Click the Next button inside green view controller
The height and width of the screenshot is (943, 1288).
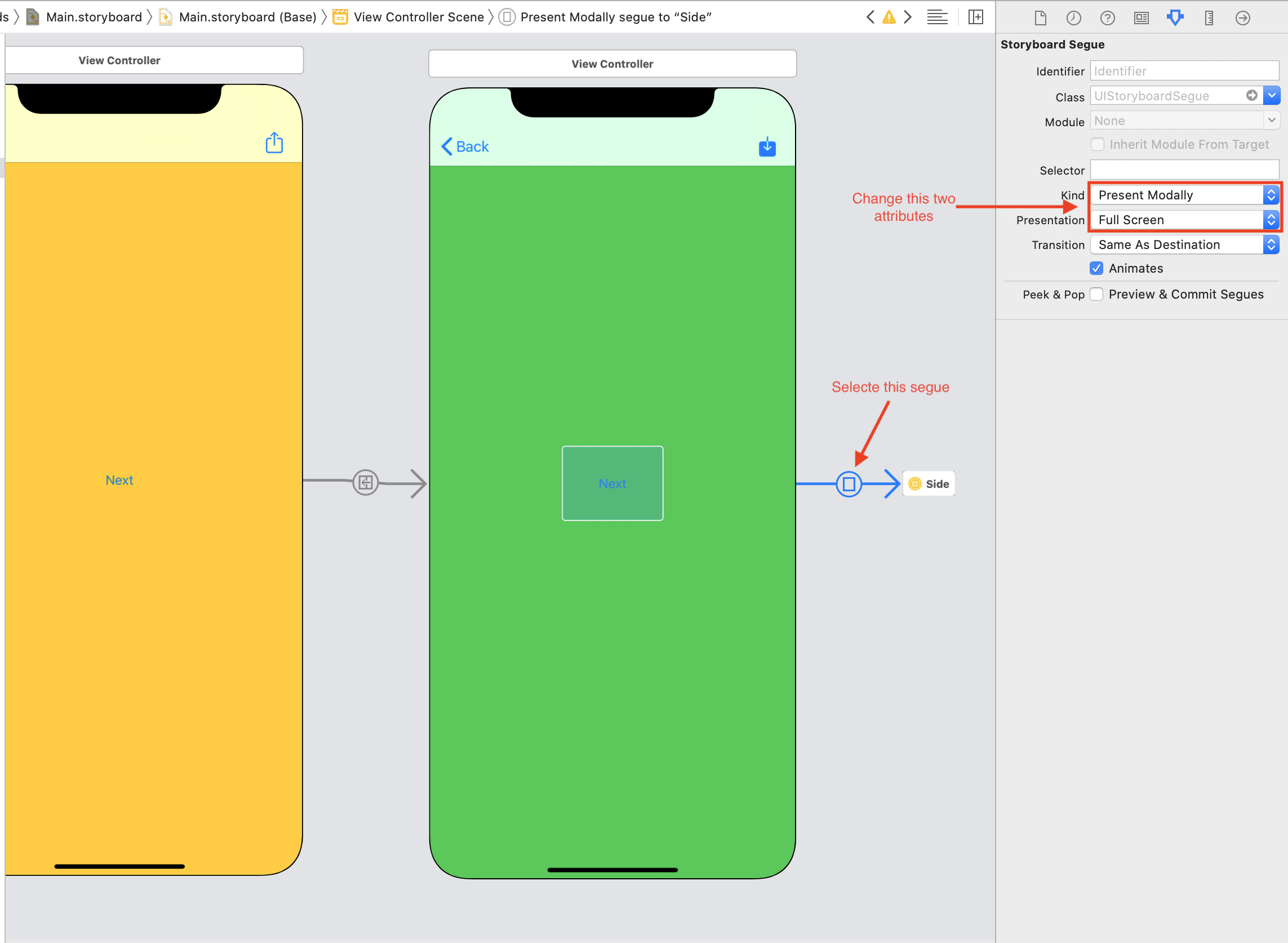point(613,484)
